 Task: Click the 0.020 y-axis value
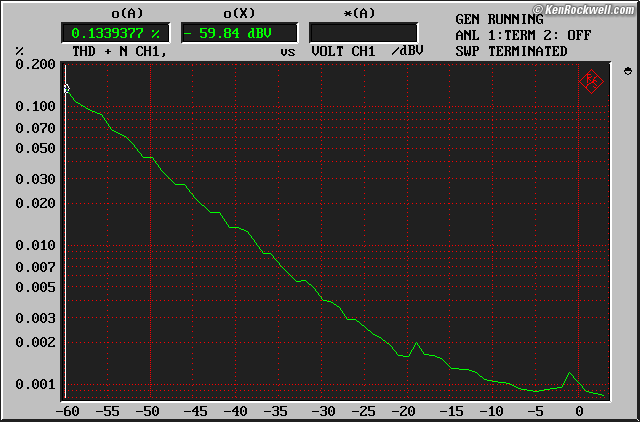[35, 203]
